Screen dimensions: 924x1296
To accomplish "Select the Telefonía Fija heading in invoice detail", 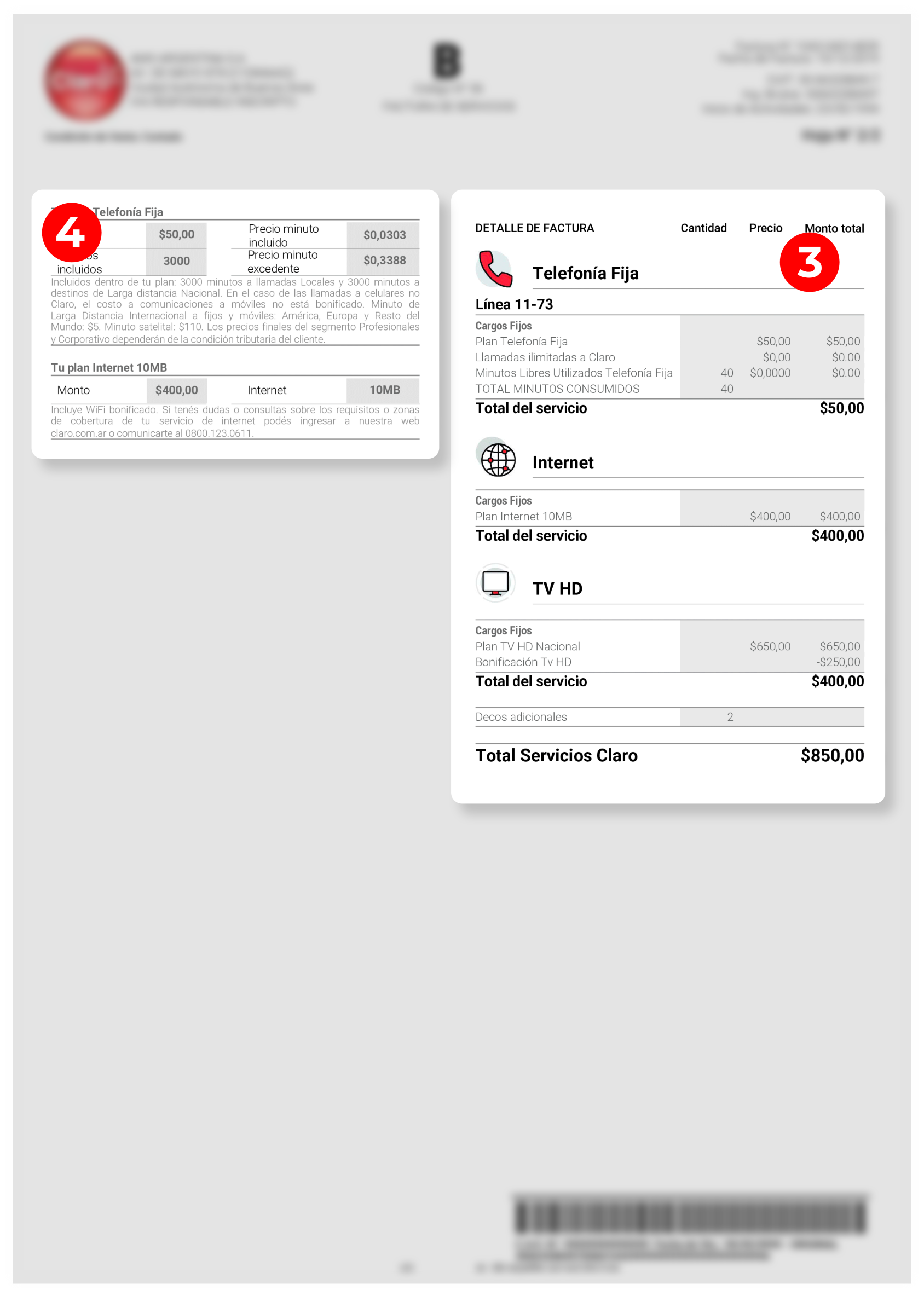I will point(586,274).
